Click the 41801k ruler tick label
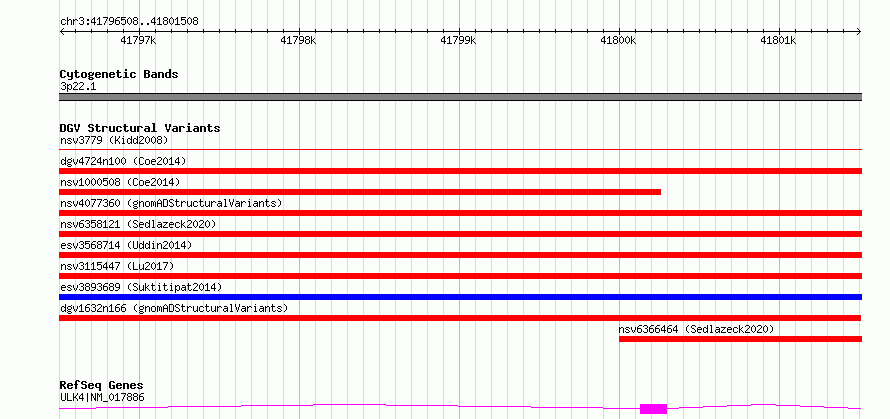The image size is (890, 419). click(x=779, y=40)
